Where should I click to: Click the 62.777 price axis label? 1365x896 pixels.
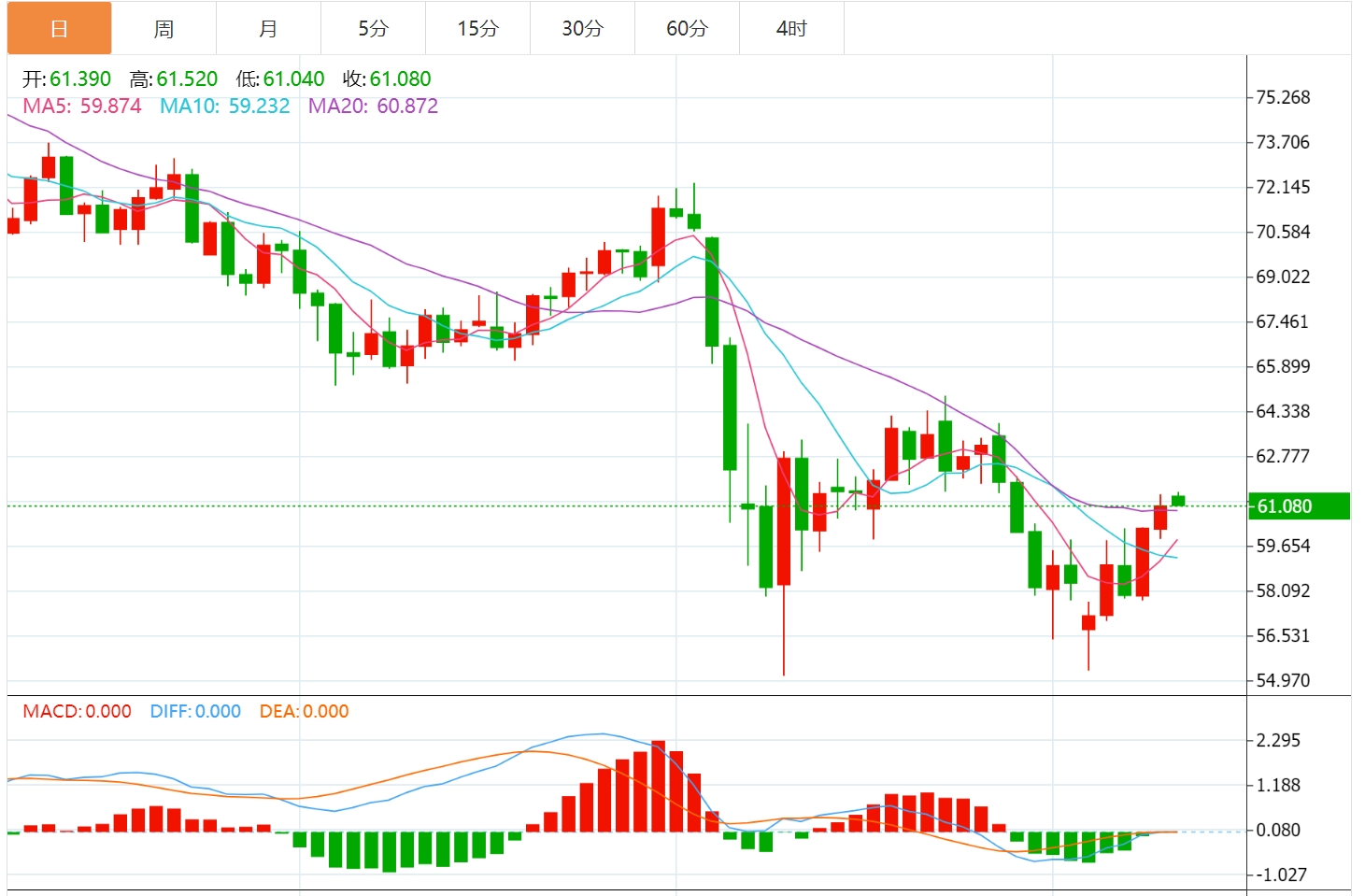click(1283, 456)
